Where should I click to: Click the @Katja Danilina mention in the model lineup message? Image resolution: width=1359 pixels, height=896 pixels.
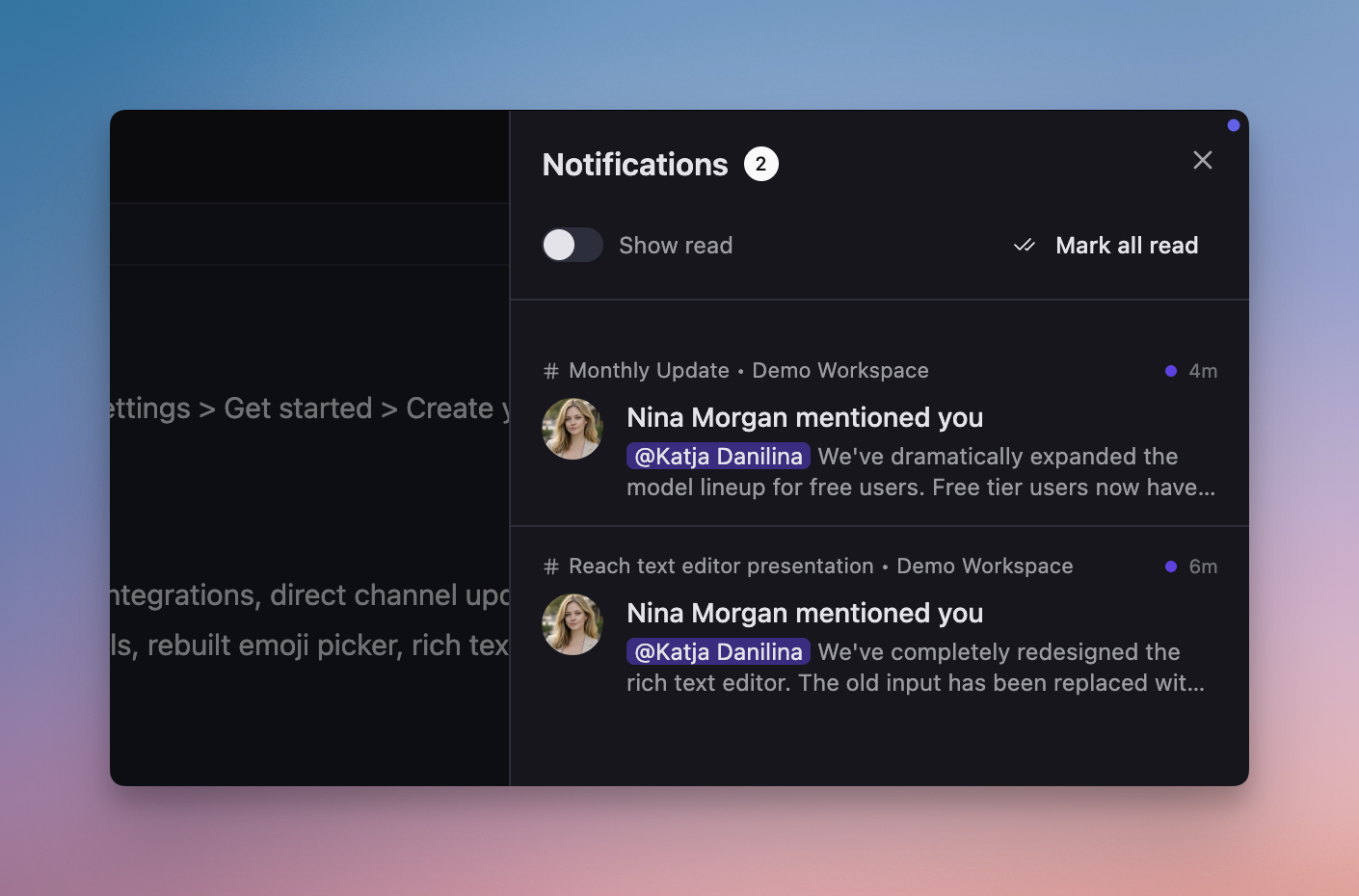[x=718, y=456]
